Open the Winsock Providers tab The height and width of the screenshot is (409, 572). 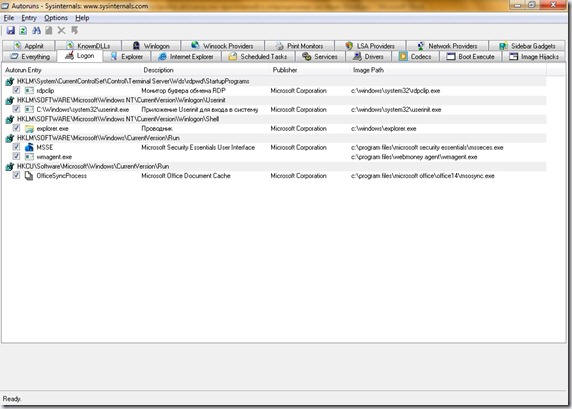pos(222,46)
